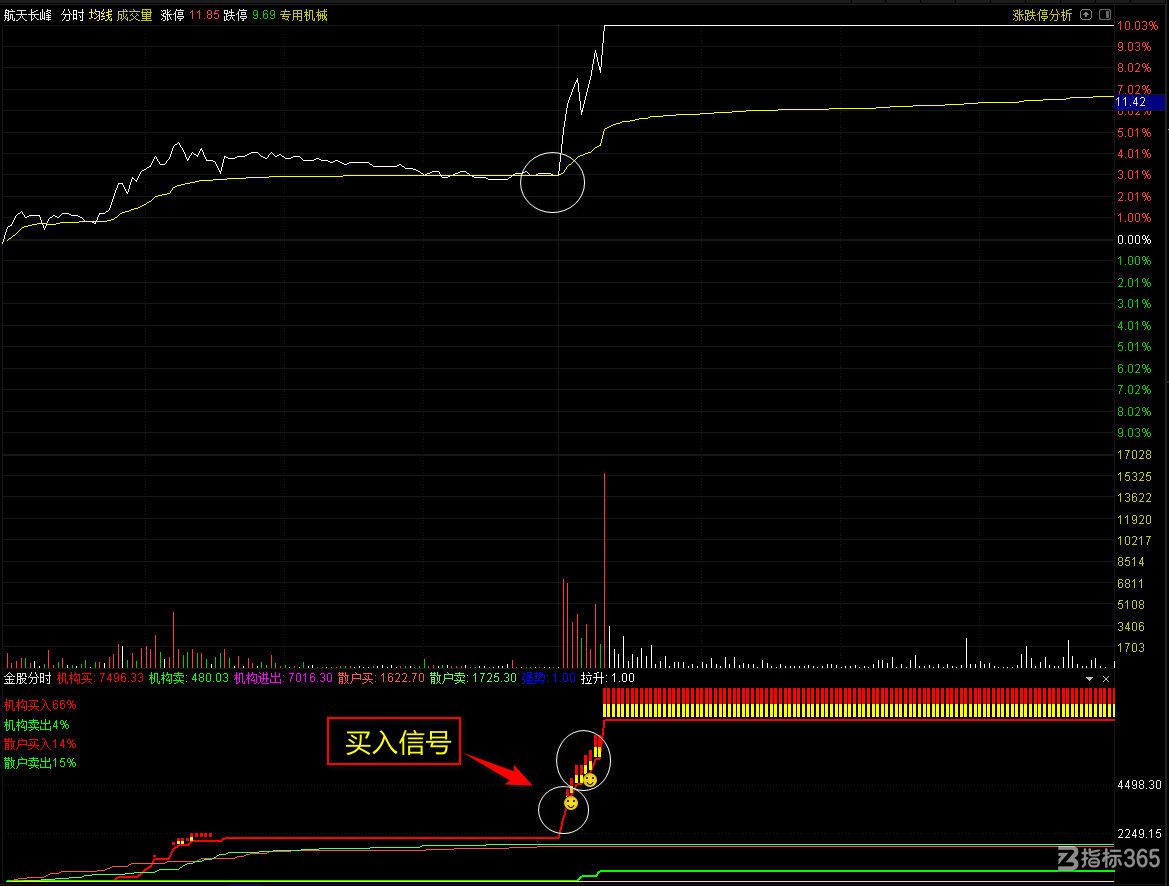Image resolution: width=1169 pixels, height=886 pixels.
Task: Click the 散户卖出15% label
Action: pyautogui.click(x=40, y=763)
